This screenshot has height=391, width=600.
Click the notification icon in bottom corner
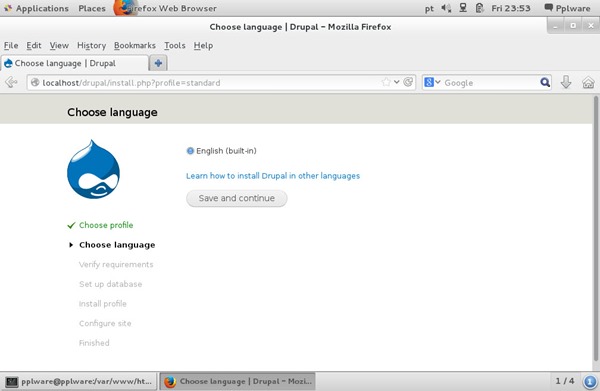point(590,381)
